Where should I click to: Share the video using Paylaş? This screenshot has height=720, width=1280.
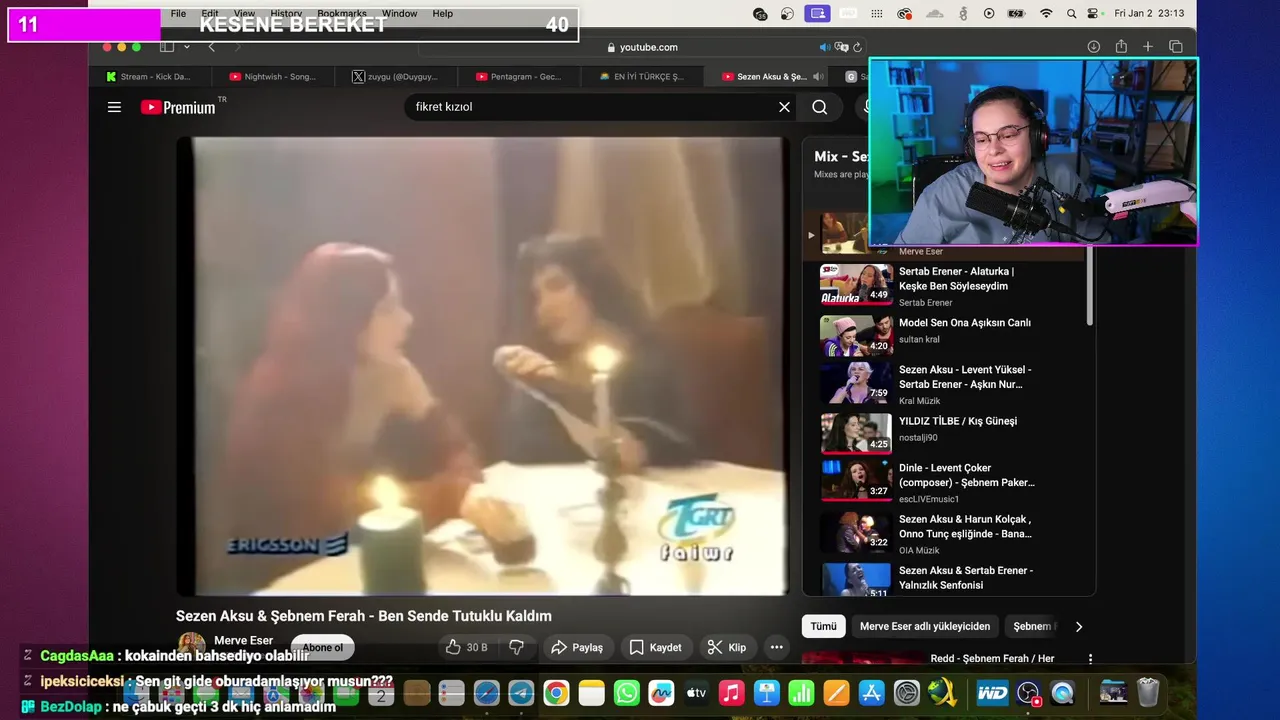pyautogui.click(x=578, y=647)
